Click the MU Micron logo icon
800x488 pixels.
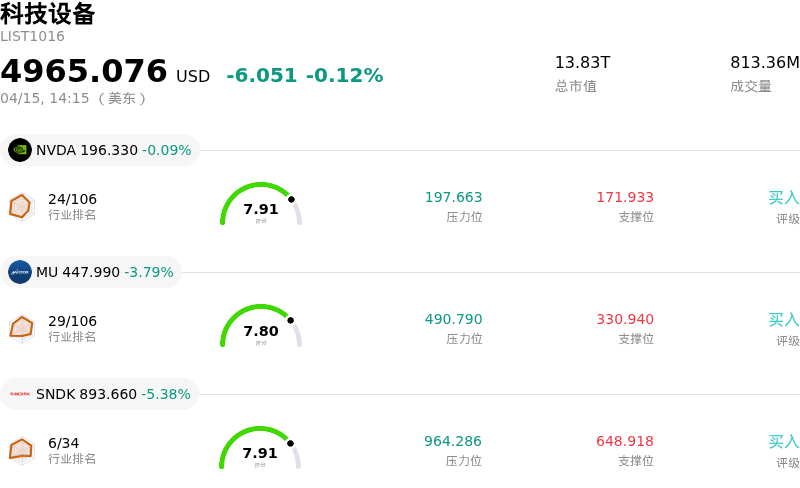coord(20,272)
